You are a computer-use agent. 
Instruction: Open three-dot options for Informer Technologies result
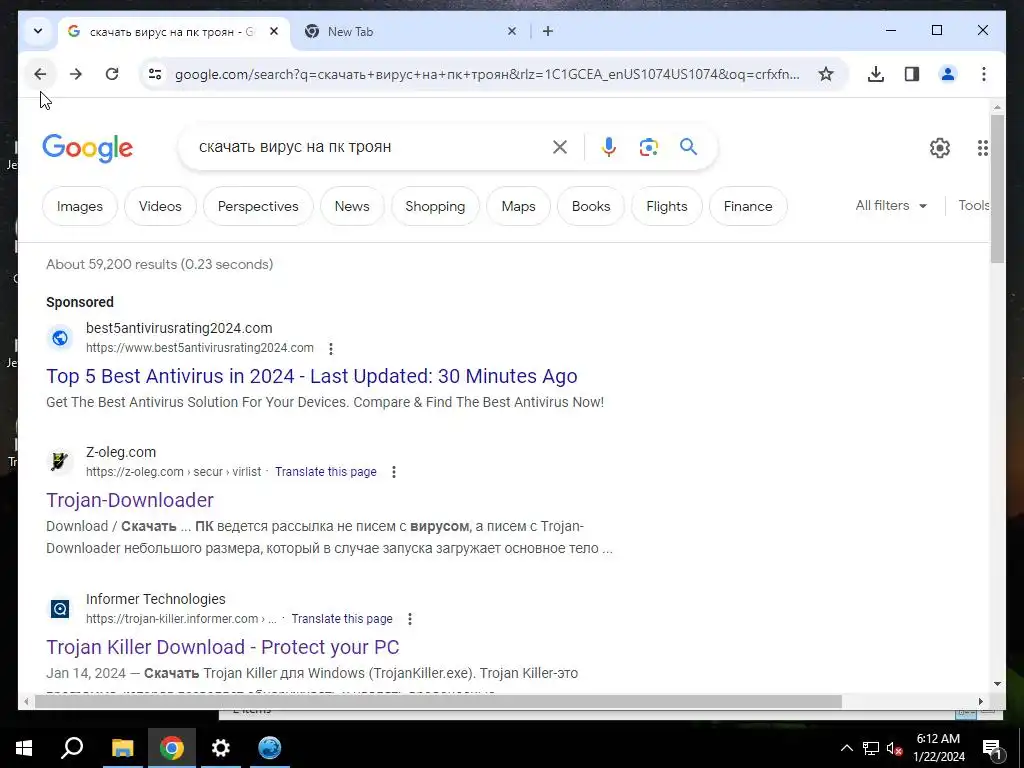coord(409,619)
